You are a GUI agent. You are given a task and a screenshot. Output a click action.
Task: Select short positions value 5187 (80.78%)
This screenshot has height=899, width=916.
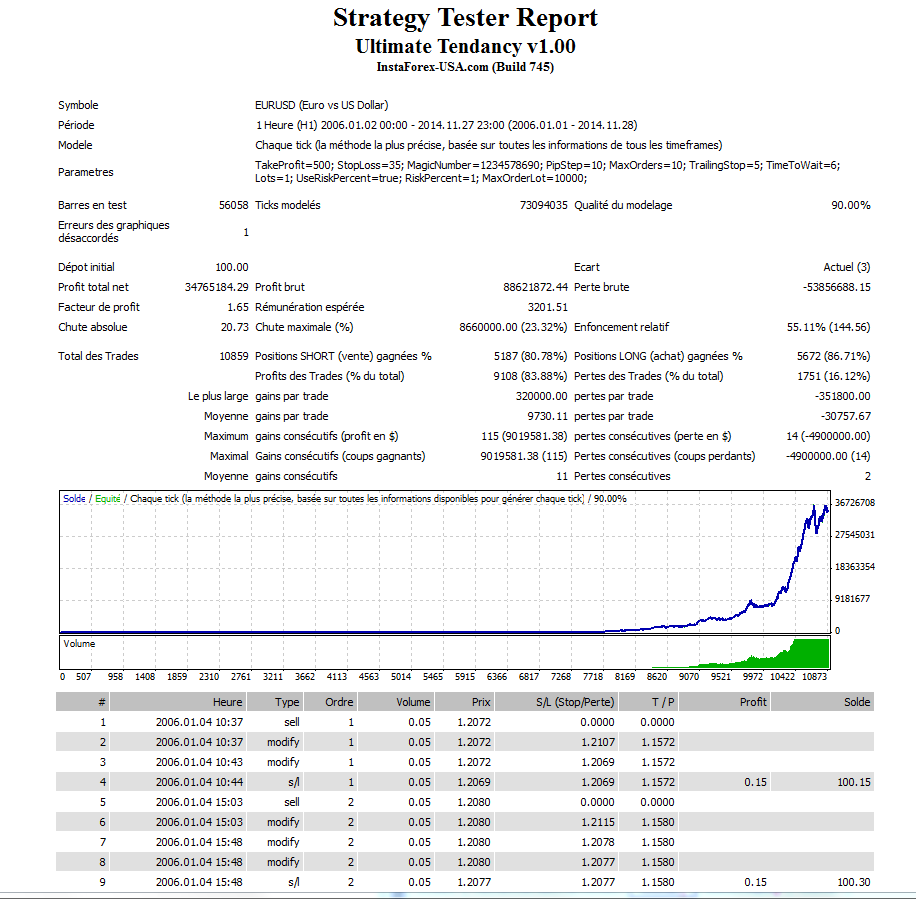(x=530, y=356)
